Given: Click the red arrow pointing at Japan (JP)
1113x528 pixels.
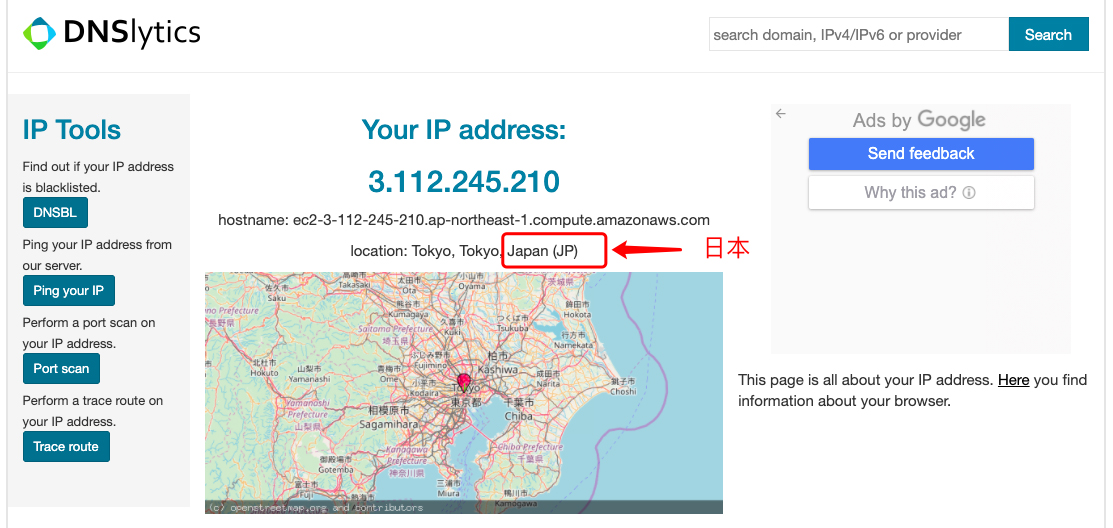Looking at the screenshot, I should coord(647,250).
